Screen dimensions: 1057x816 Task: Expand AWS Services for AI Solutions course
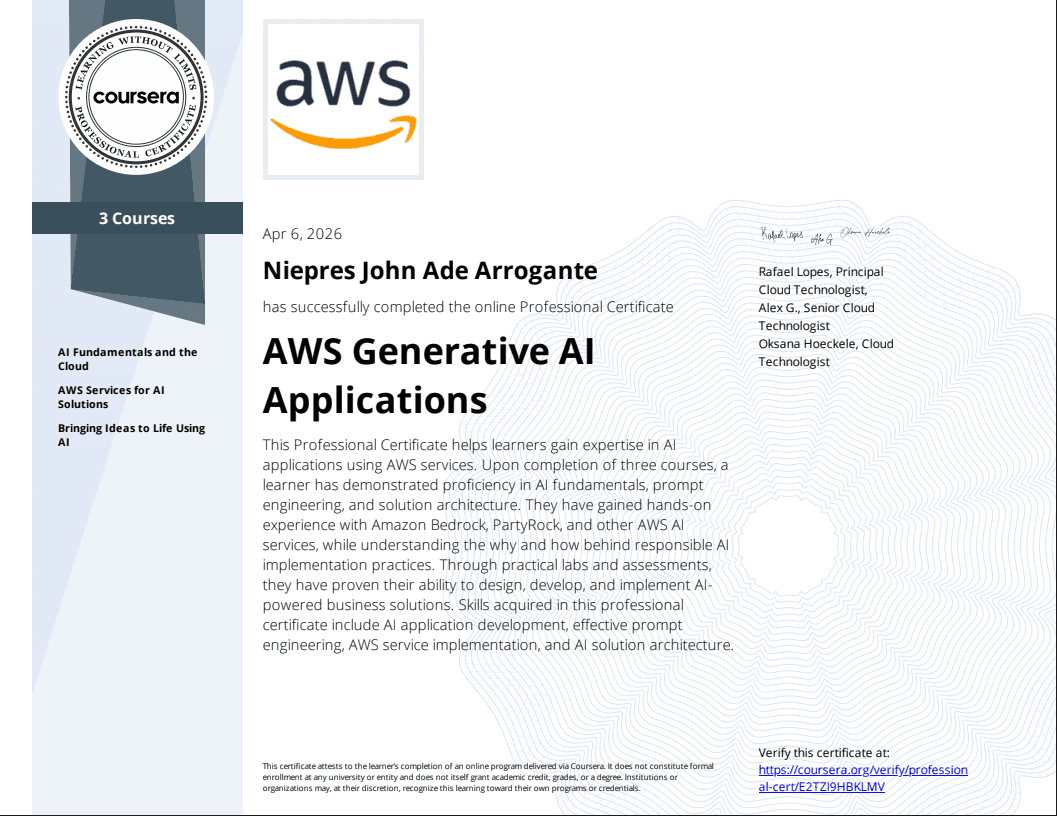point(110,396)
